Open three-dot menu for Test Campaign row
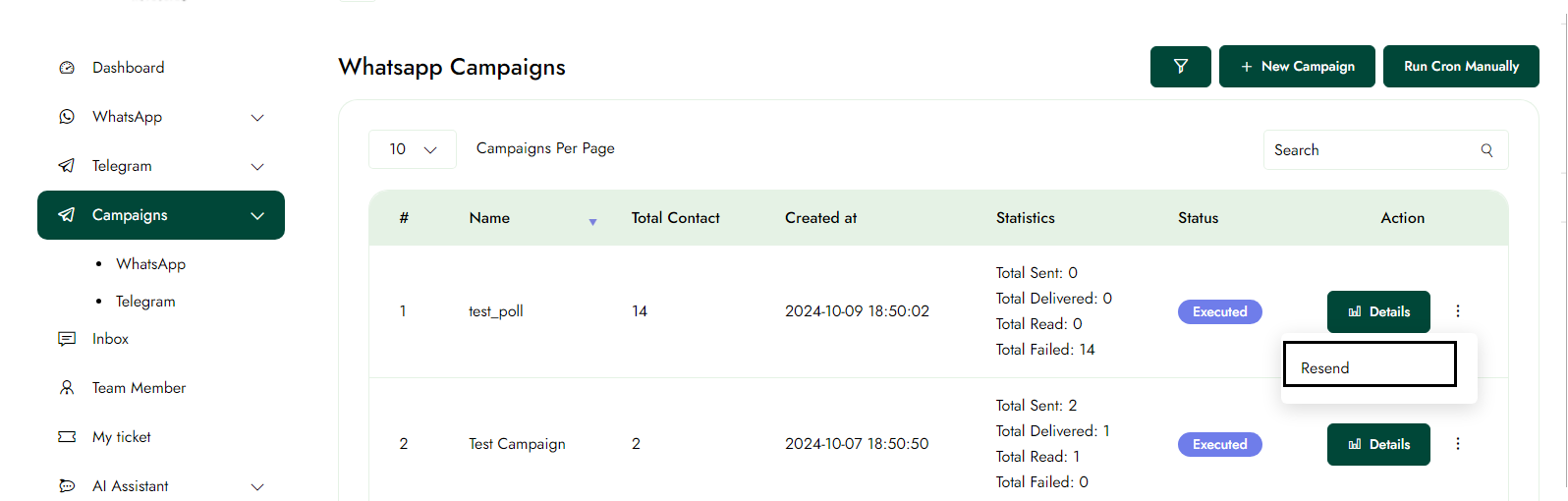 [x=1457, y=444]
